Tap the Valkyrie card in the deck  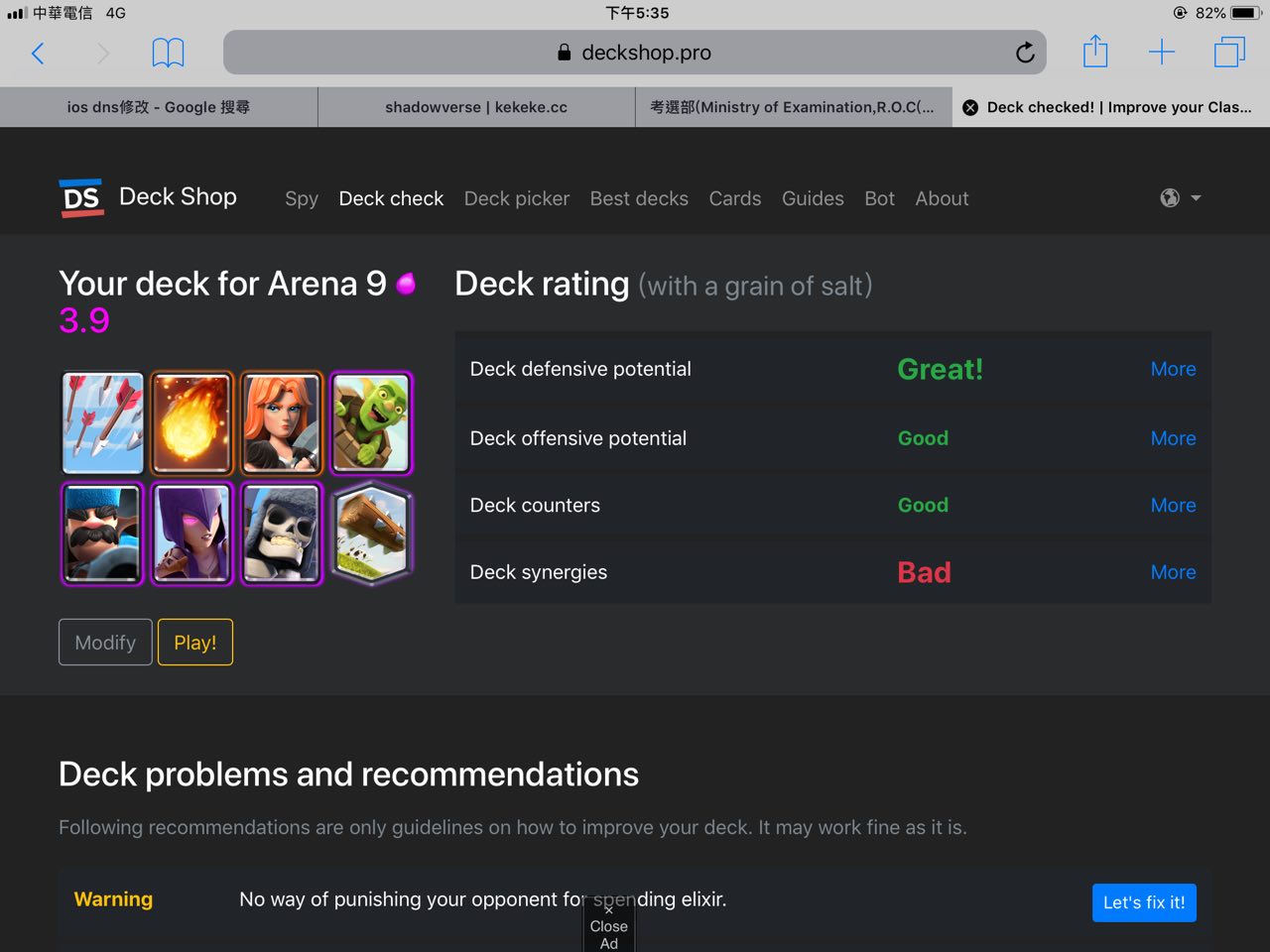click(282, 423)
